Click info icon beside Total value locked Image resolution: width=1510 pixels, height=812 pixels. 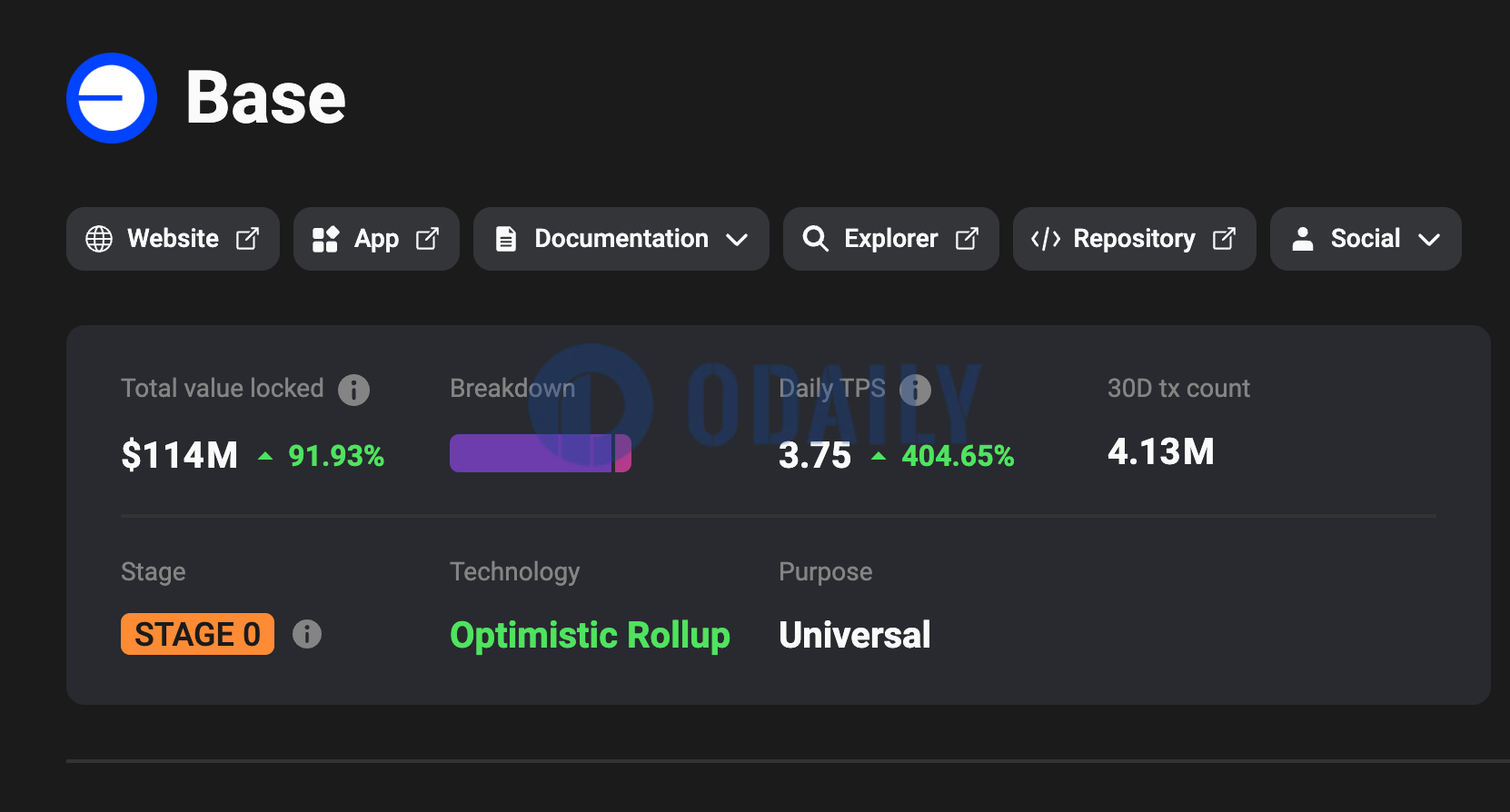(353, 391)
